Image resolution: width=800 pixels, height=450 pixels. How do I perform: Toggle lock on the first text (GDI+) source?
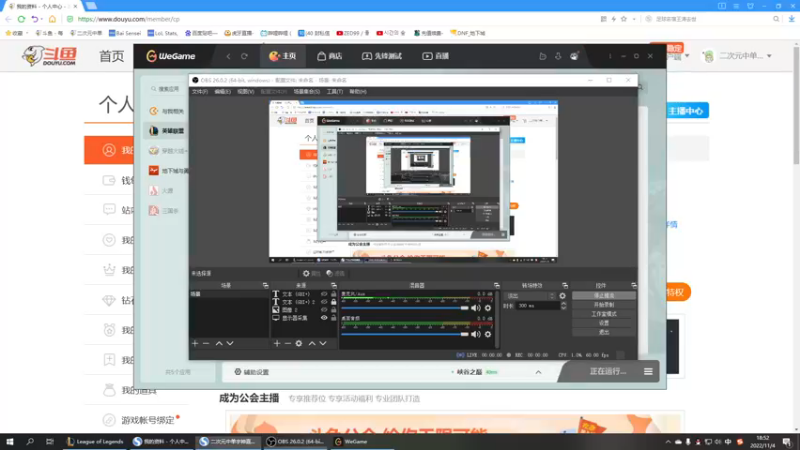pos(334,294)
